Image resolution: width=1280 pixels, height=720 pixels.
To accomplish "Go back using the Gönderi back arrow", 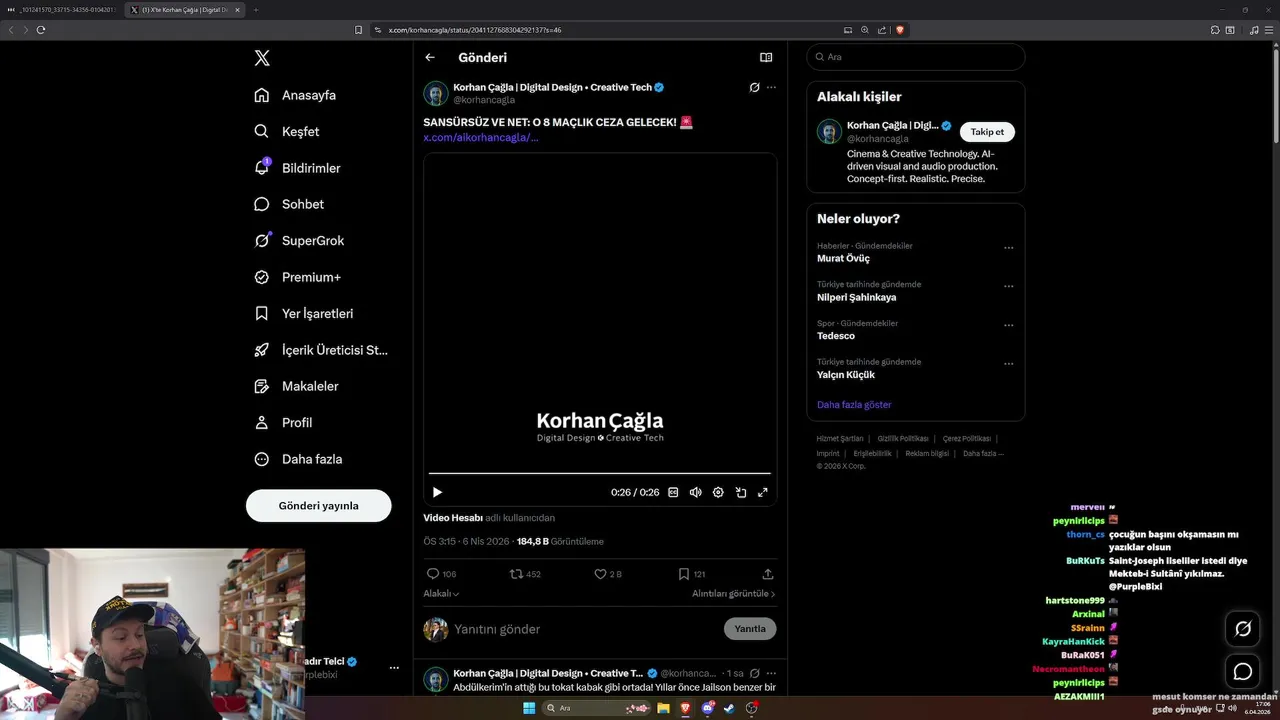I will point(430,57).
